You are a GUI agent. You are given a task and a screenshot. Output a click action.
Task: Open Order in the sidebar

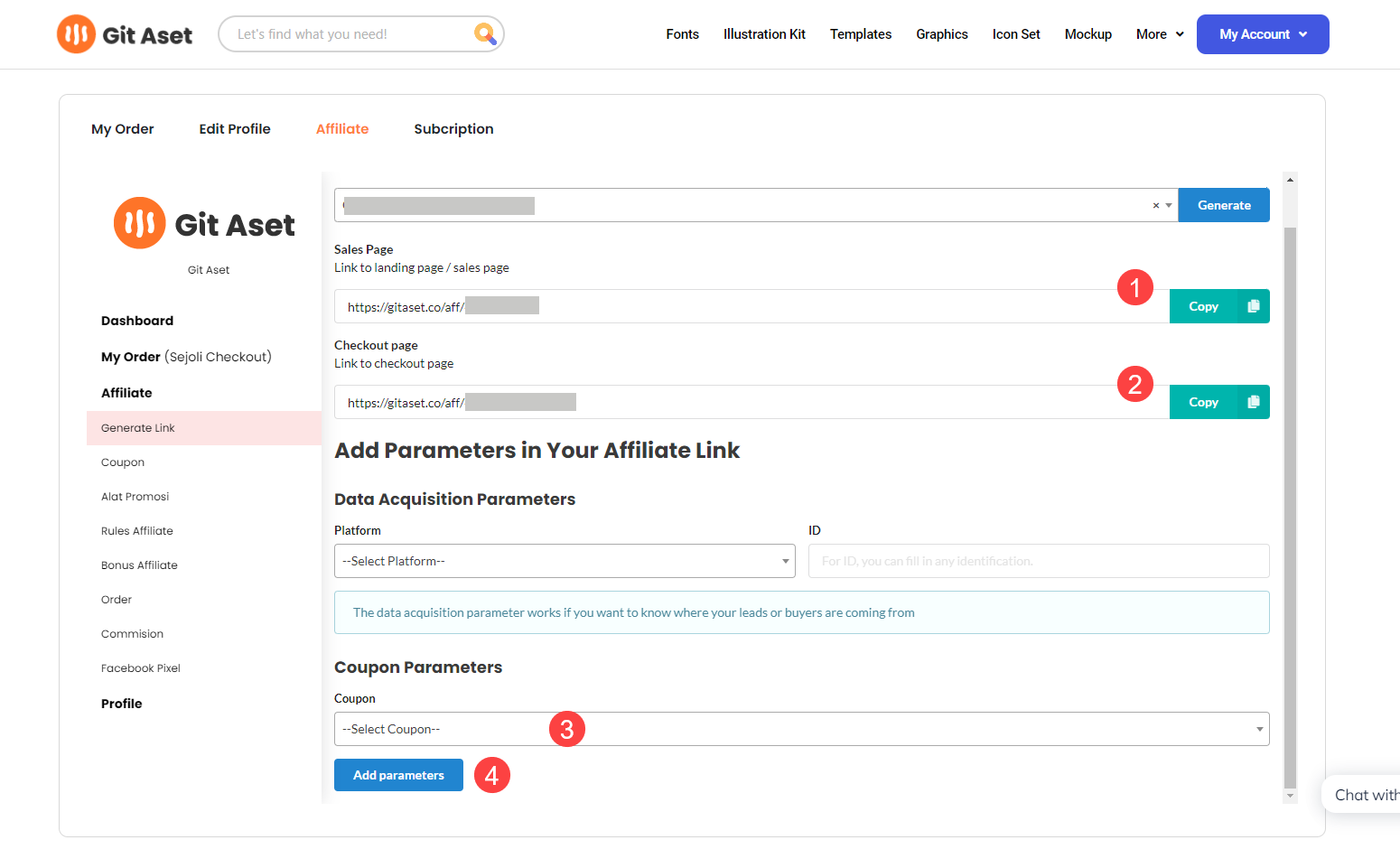click(x=117, y=600)
